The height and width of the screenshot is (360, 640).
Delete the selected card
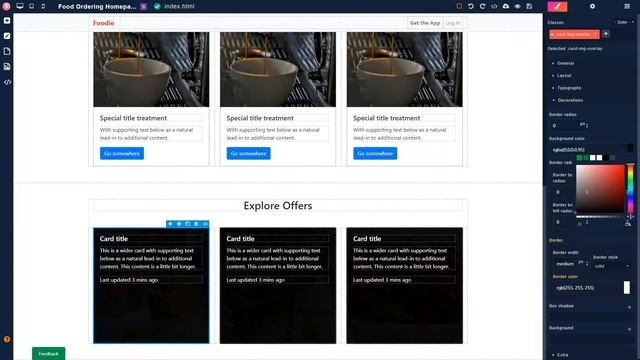point(196,224)
